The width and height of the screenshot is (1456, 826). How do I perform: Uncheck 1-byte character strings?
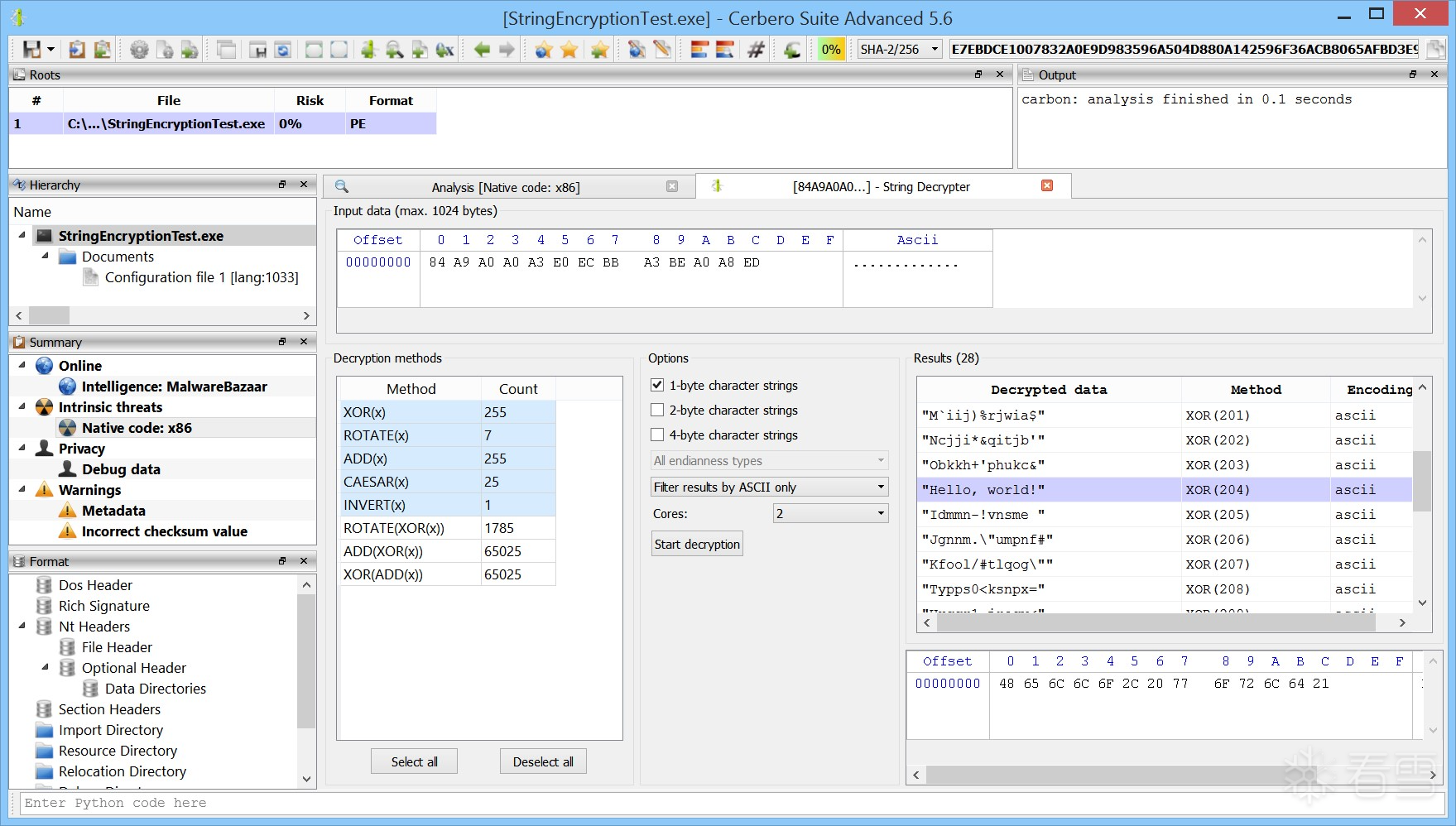coord(657,386)
